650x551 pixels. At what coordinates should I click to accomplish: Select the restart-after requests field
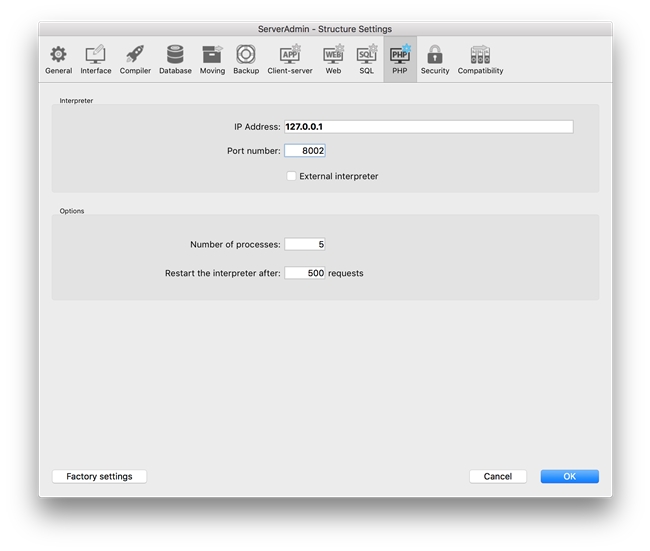click(305, 273)
